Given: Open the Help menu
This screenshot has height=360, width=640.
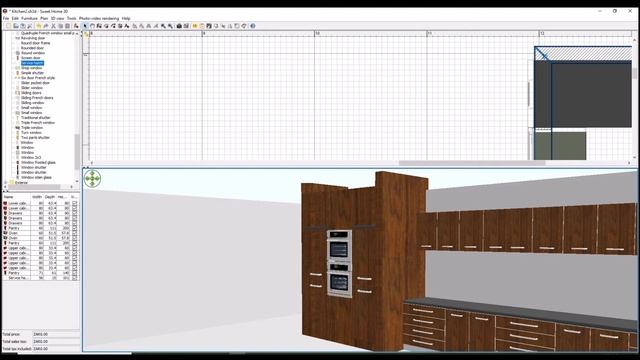Looking at the screenshot, I should pyautogui.click(x=126, y=18).
